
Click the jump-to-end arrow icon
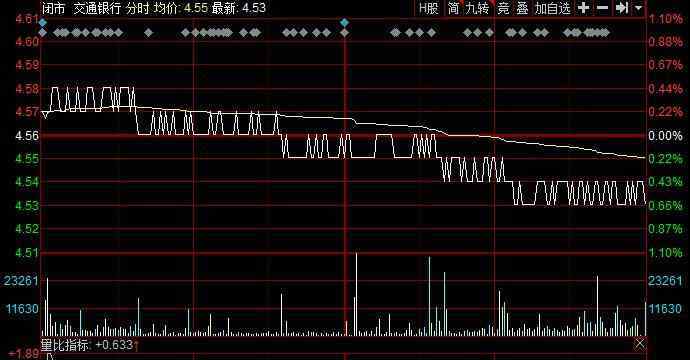622,8
